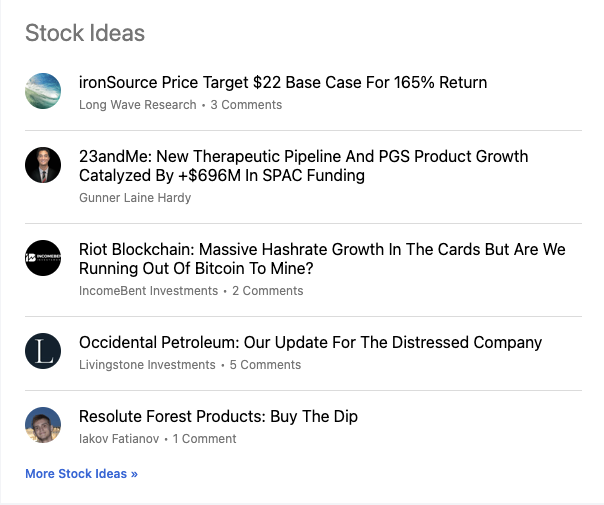
Task: Click IncomeBent Investments author name
Action: click(x=148, y=291)
